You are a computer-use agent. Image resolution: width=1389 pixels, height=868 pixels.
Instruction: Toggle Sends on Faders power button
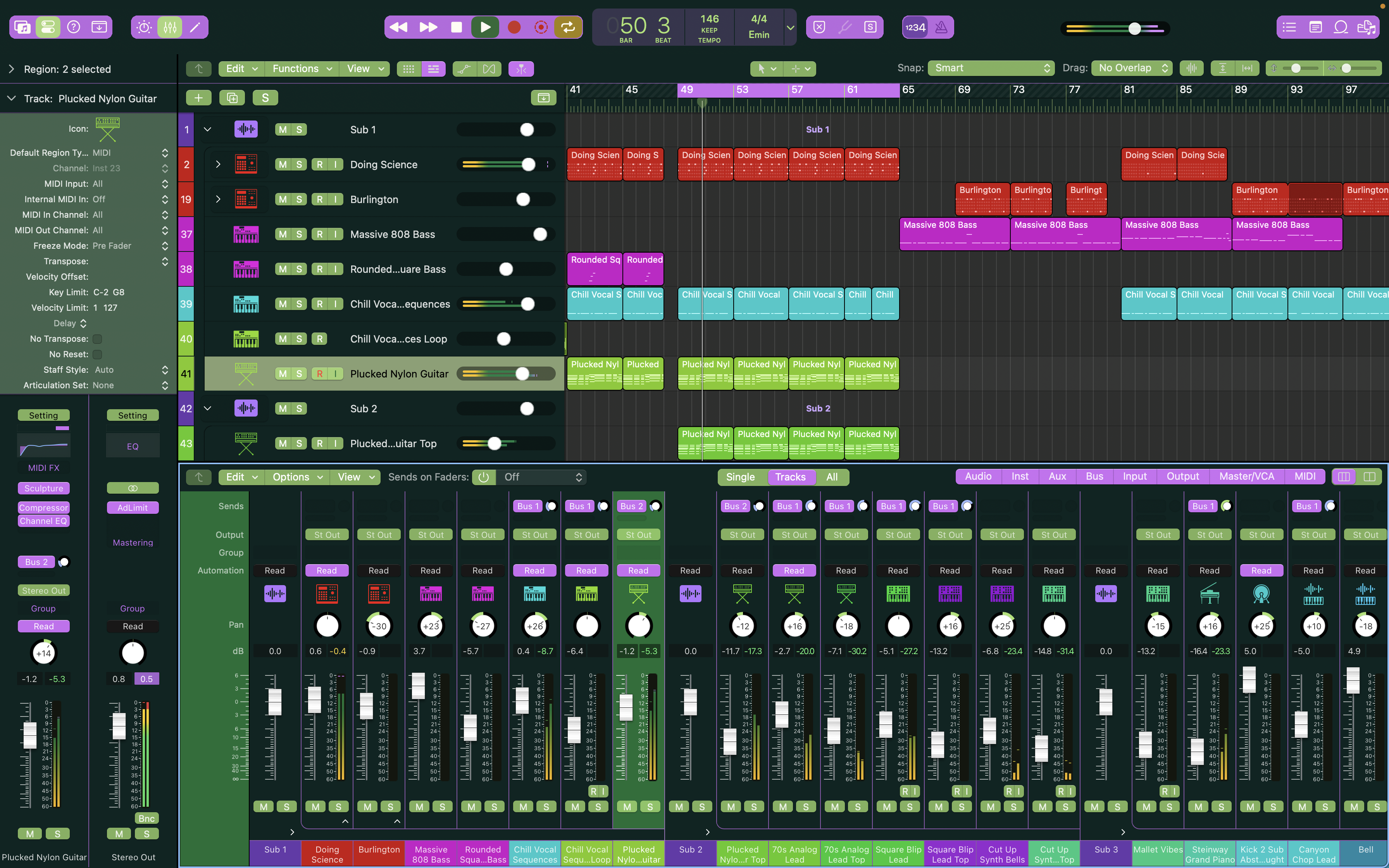pos(483,477)
